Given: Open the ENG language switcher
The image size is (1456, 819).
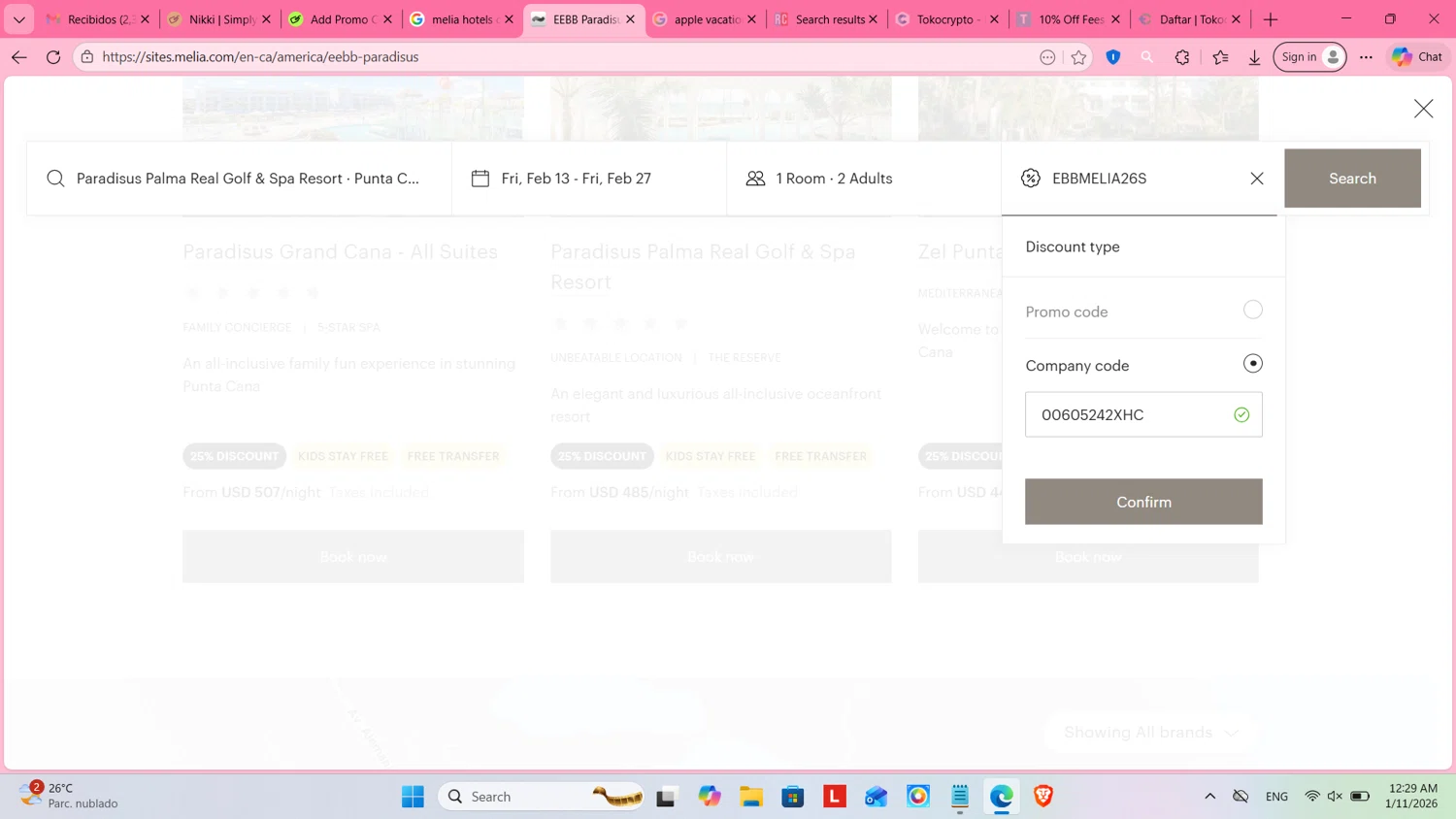Looking at the screenshot, I should 1276,797.
